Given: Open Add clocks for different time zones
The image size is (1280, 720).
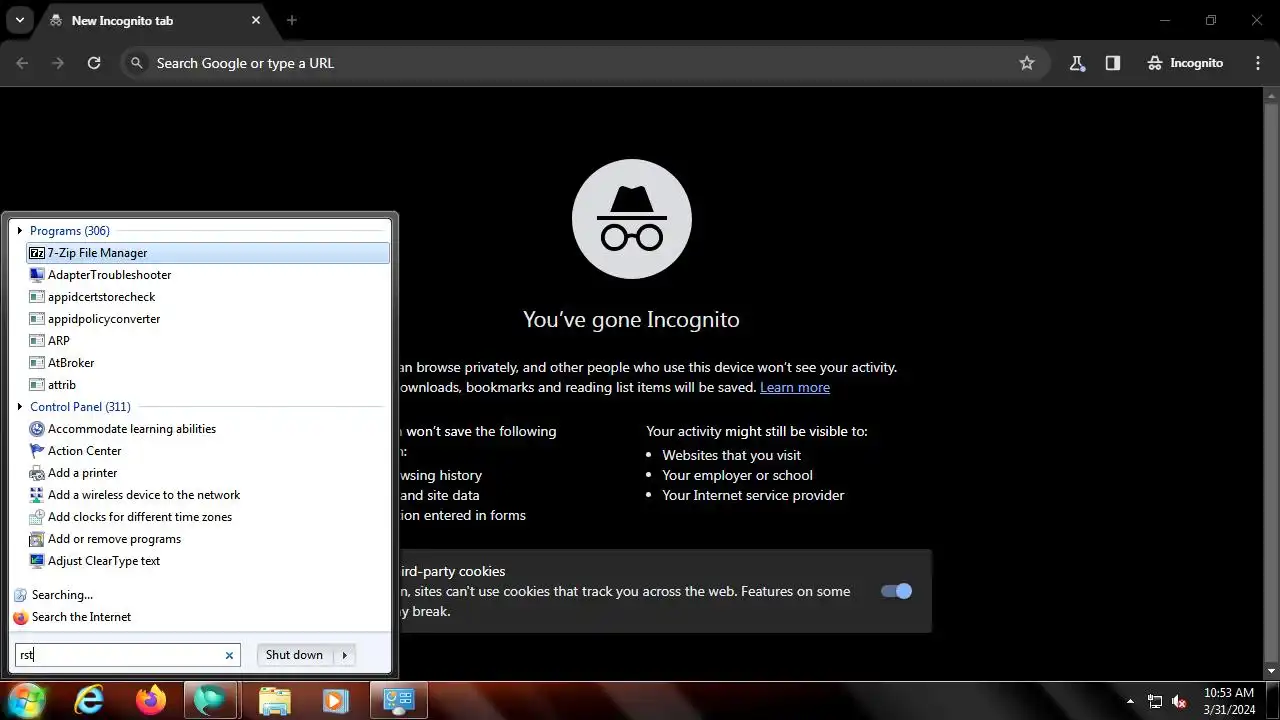Looking at the screenshot, I should point(207,517).
